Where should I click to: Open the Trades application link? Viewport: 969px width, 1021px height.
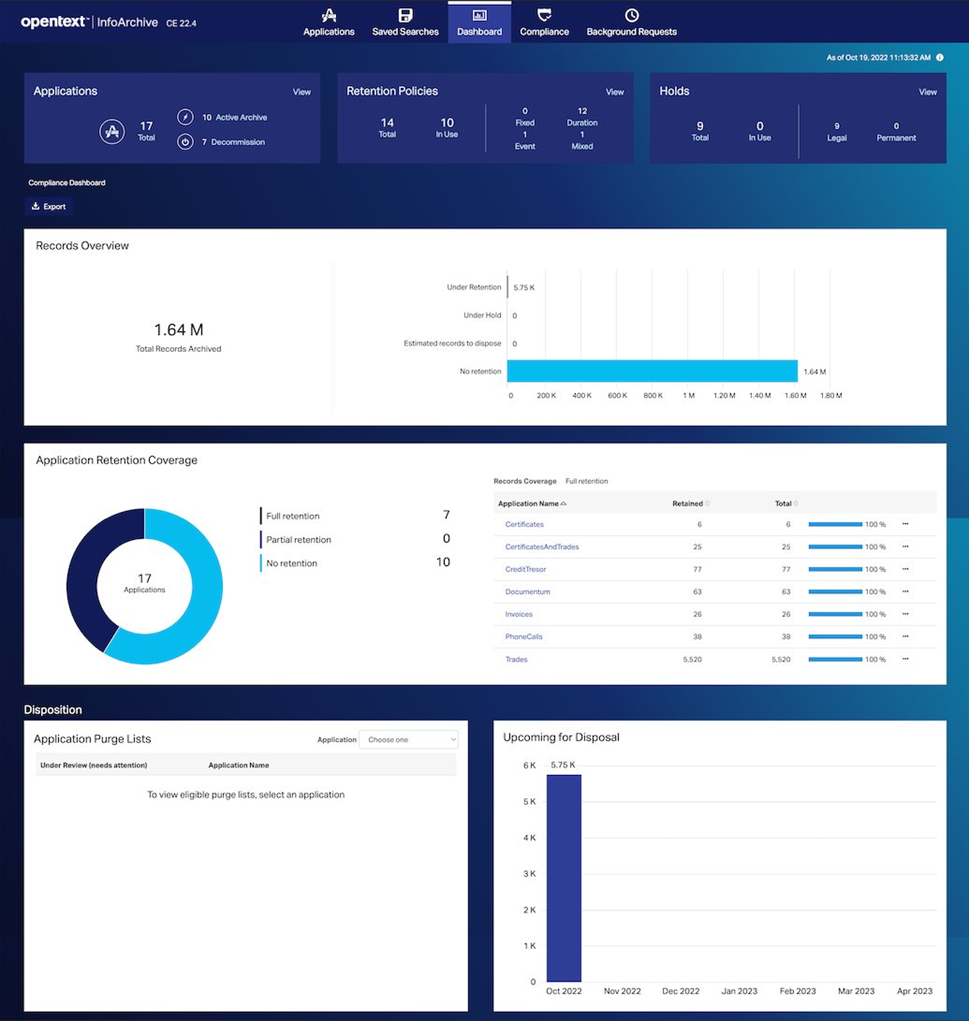tap(516, 659)
